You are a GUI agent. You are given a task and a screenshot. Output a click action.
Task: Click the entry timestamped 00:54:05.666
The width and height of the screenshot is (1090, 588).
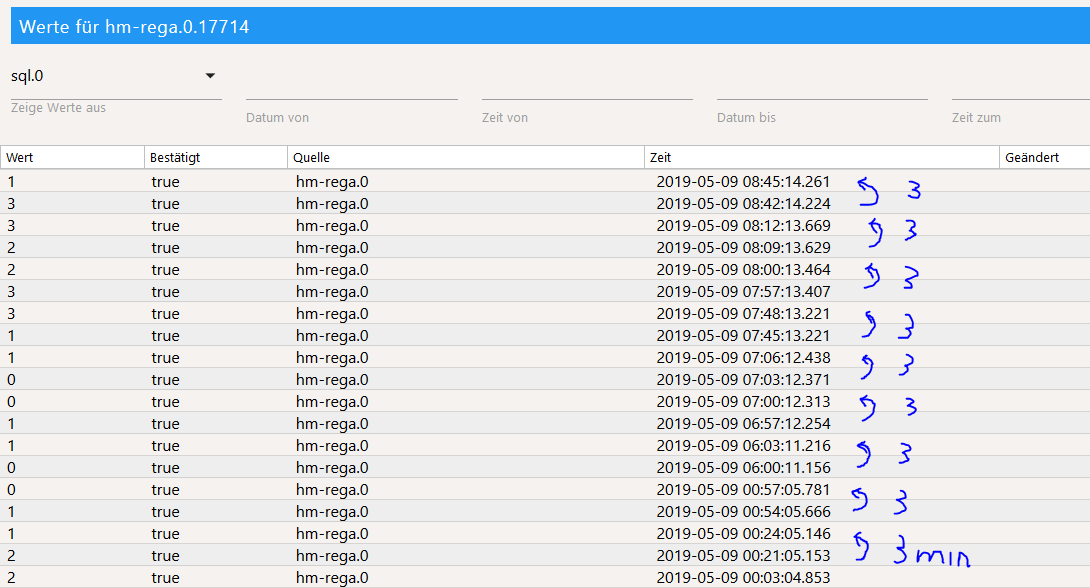pos(743,512)
